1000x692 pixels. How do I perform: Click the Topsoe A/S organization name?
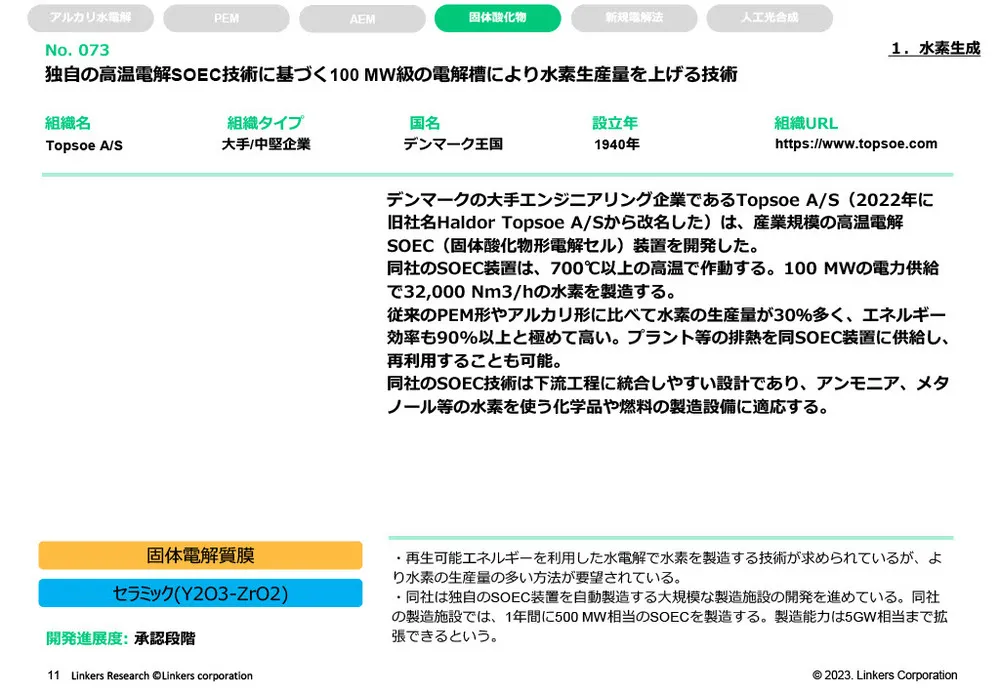[84, 145]
